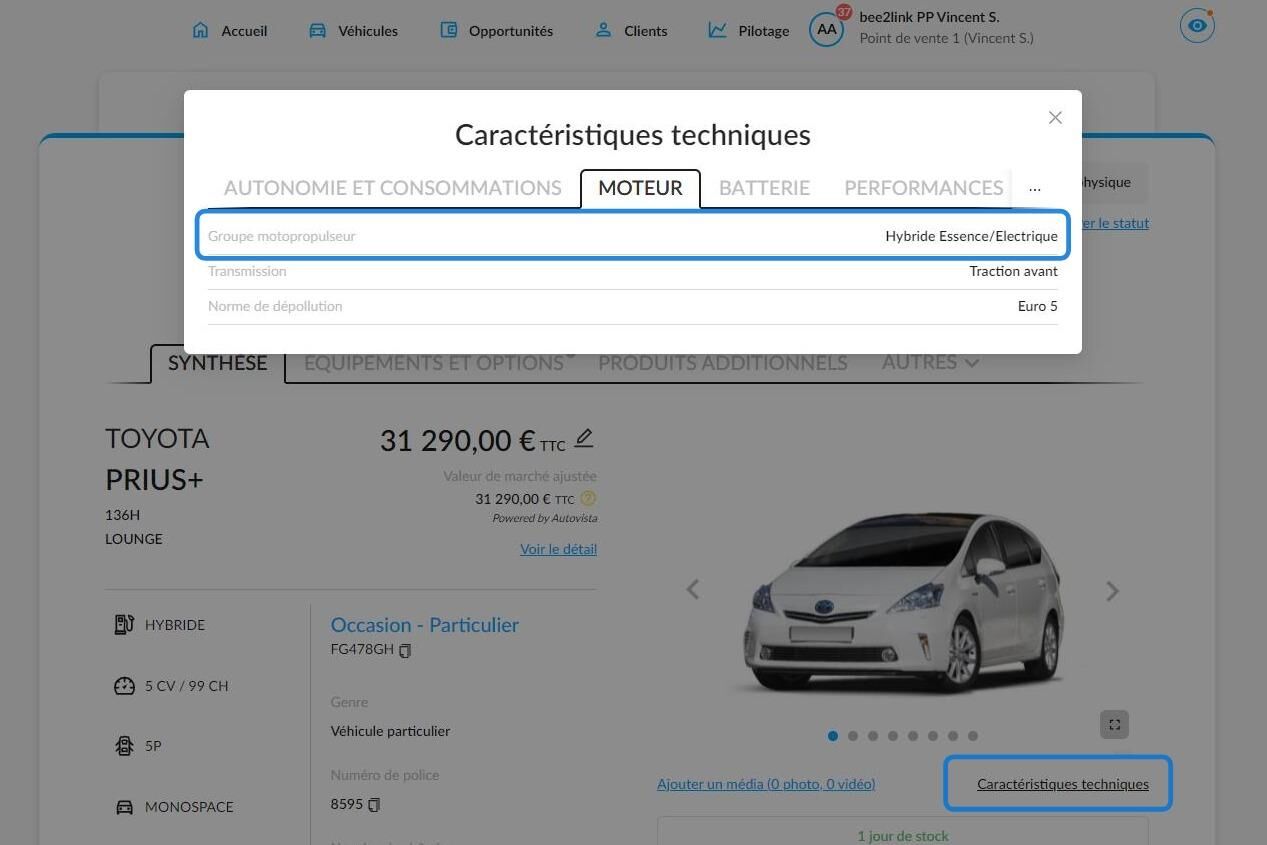Select AUTONOMIE ET CONSOMMATIONS tab
This screenshot has height=845, width=1267.
(x=393, y=188)
